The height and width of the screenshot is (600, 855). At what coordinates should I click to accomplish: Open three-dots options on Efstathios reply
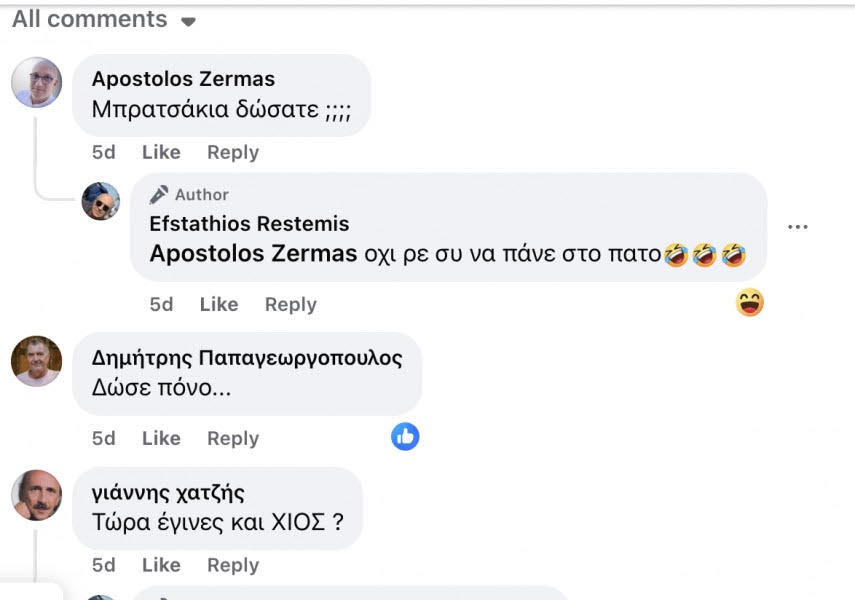click(x=797, y=227)
